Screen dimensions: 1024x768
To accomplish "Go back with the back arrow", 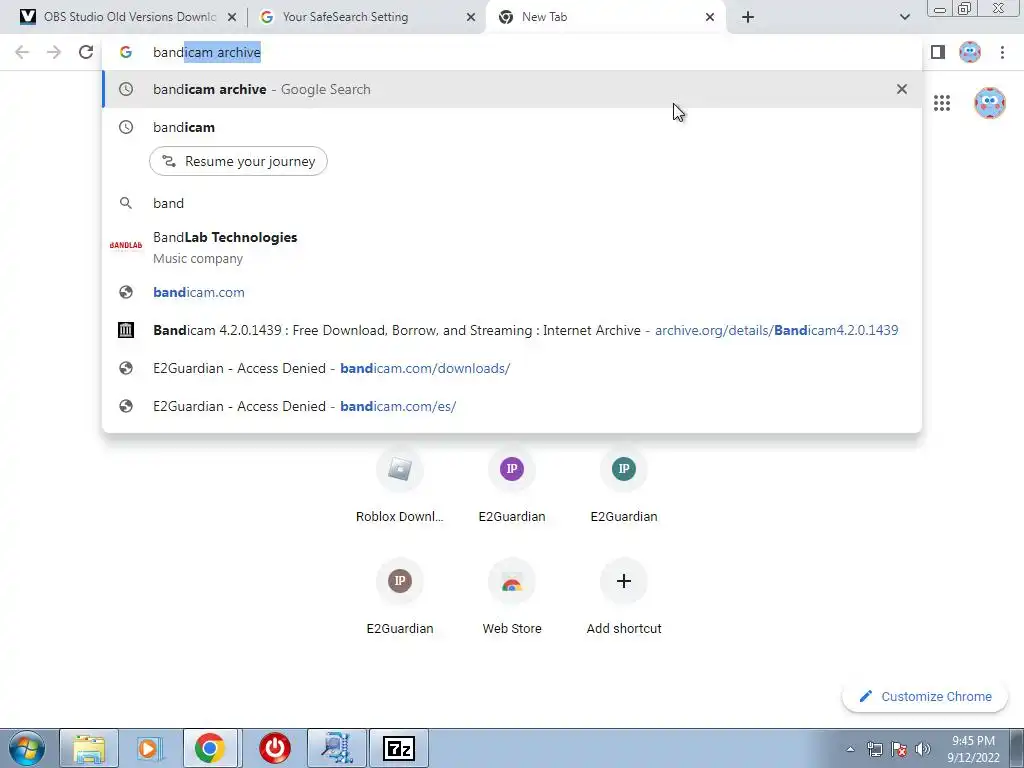I will point(22,52).
